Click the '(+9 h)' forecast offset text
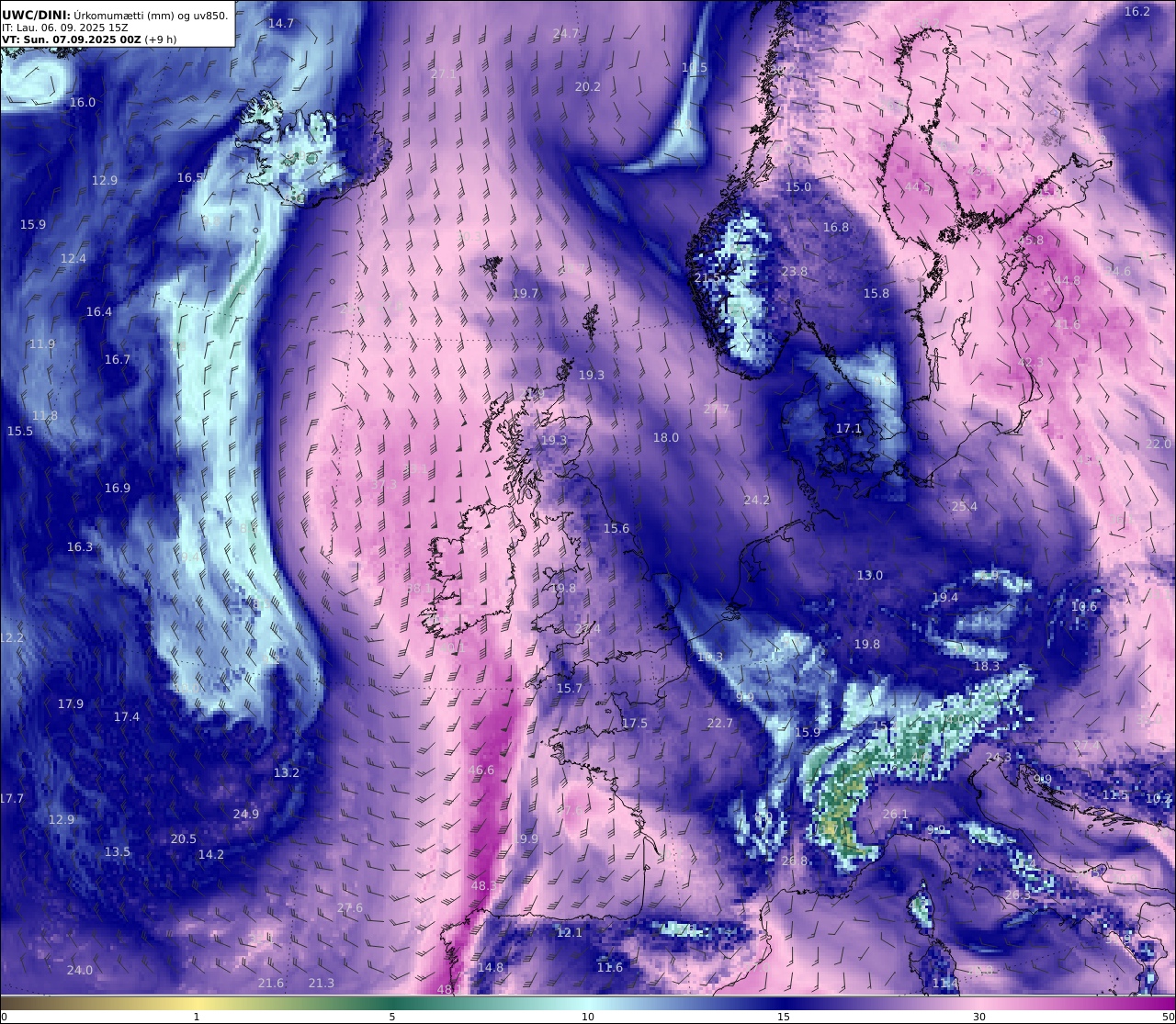Viewport: 1176px width, 1024px height. tap(161, 39)
